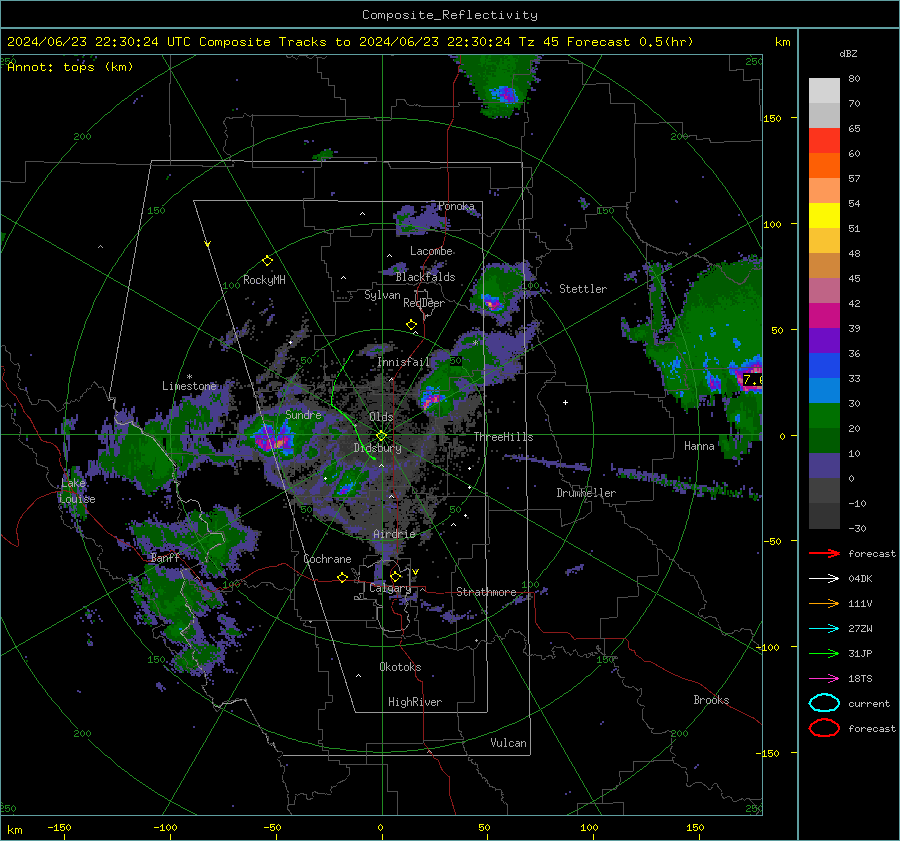This screenshot has height=841, width=900.
Task: Click the Sundre city label
Action: point(303,415)
